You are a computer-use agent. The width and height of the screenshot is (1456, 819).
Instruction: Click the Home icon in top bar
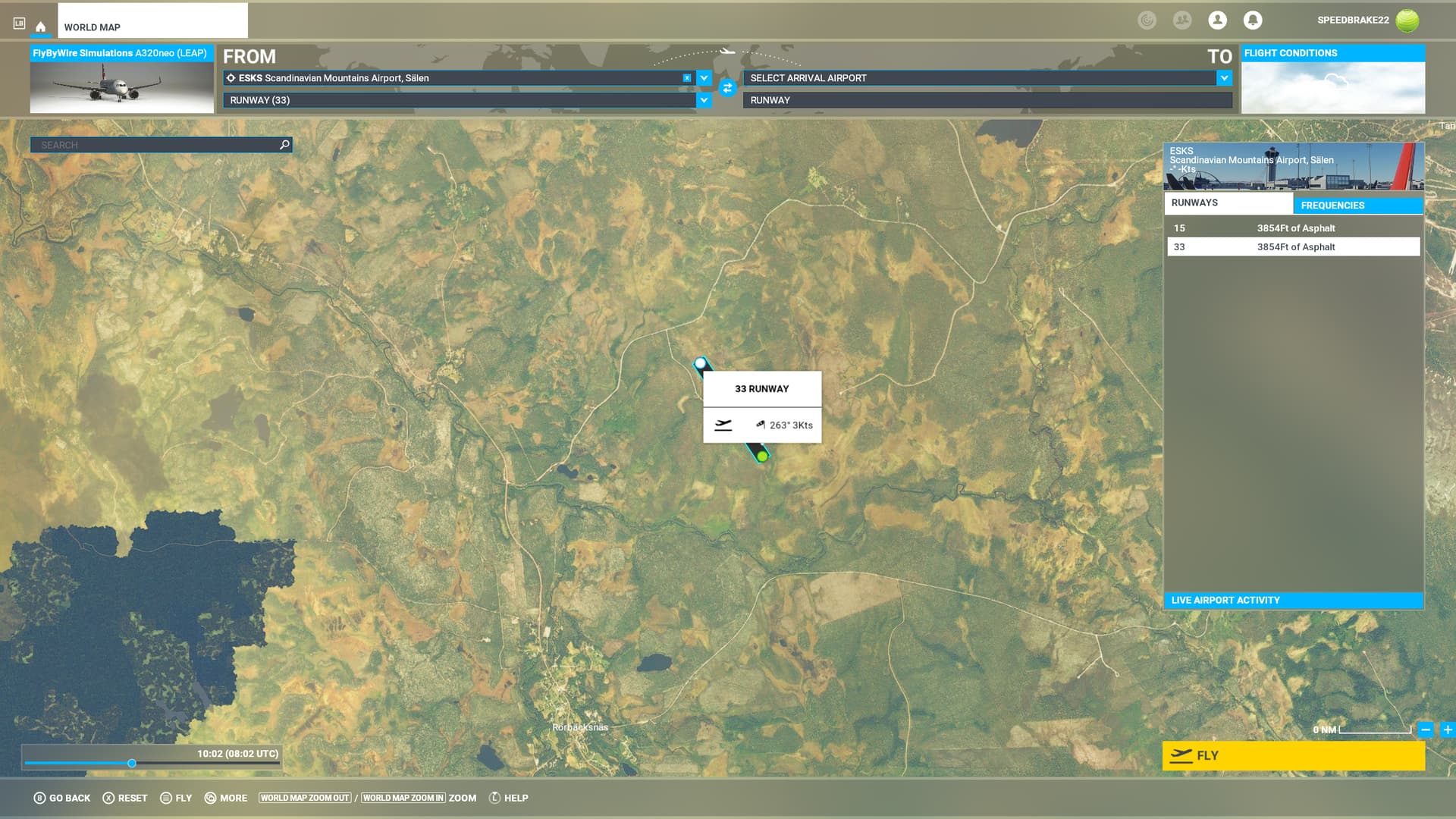[41, 27]
